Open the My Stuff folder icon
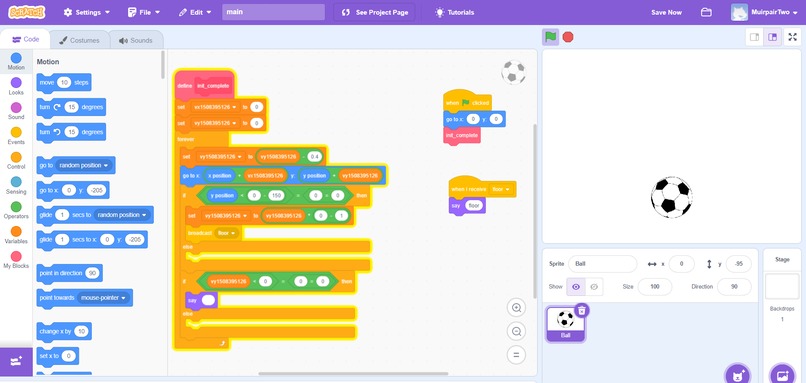This screenshot has width=806, height=383. tap(706, 12)
